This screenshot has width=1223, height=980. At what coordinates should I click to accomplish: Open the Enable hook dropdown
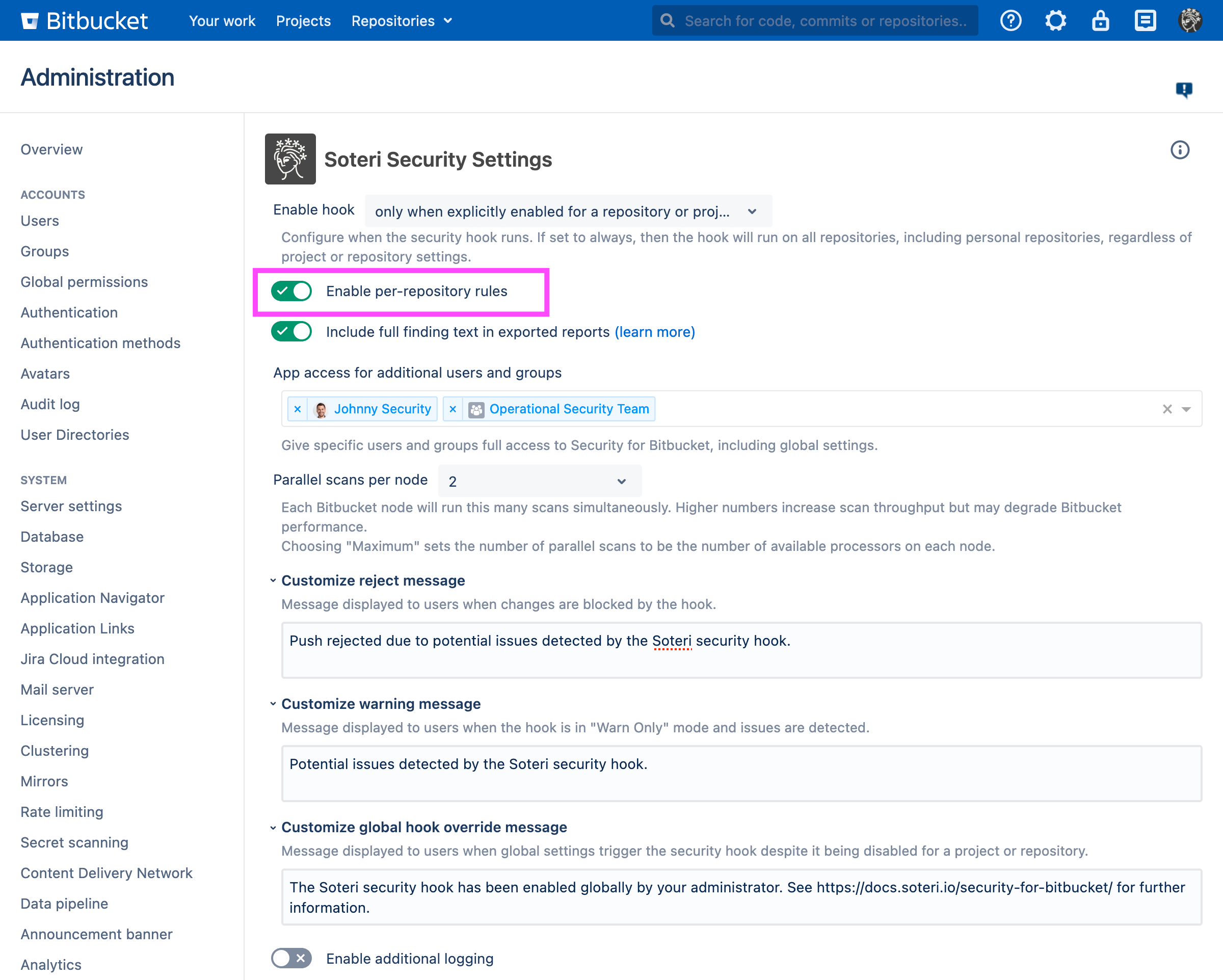pos(568,211)
